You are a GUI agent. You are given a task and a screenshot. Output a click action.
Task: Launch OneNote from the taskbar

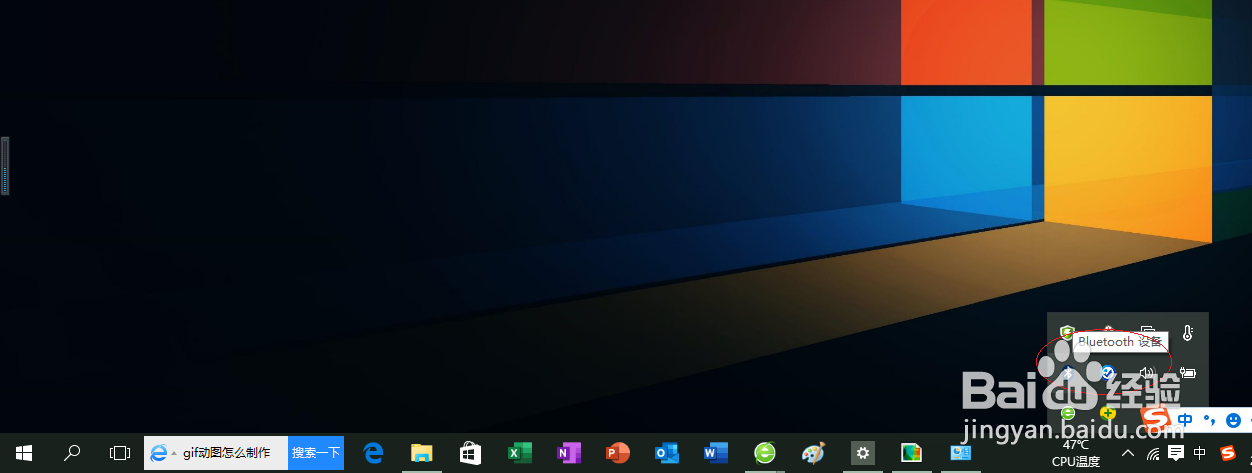(x=568, y=453)
